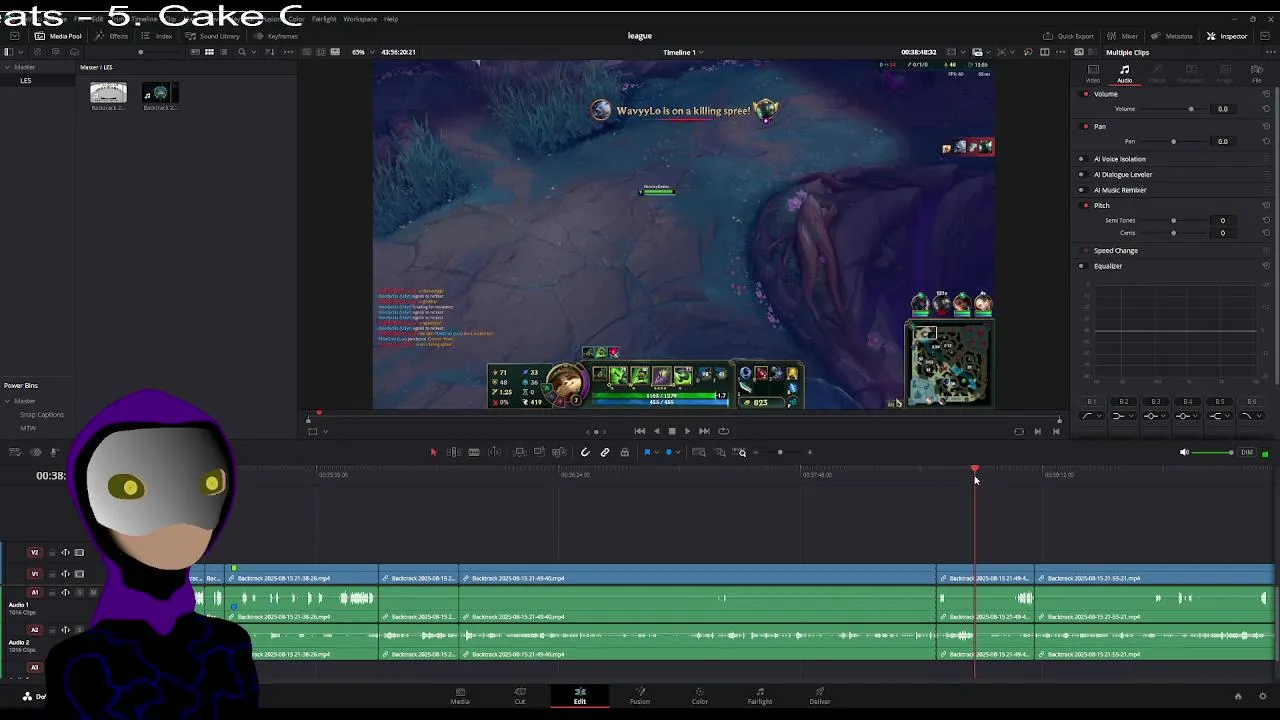The height and width of the screenshot is (720, 1280).
Task: Play the timeline in reverse
Action: coord(656,431)
